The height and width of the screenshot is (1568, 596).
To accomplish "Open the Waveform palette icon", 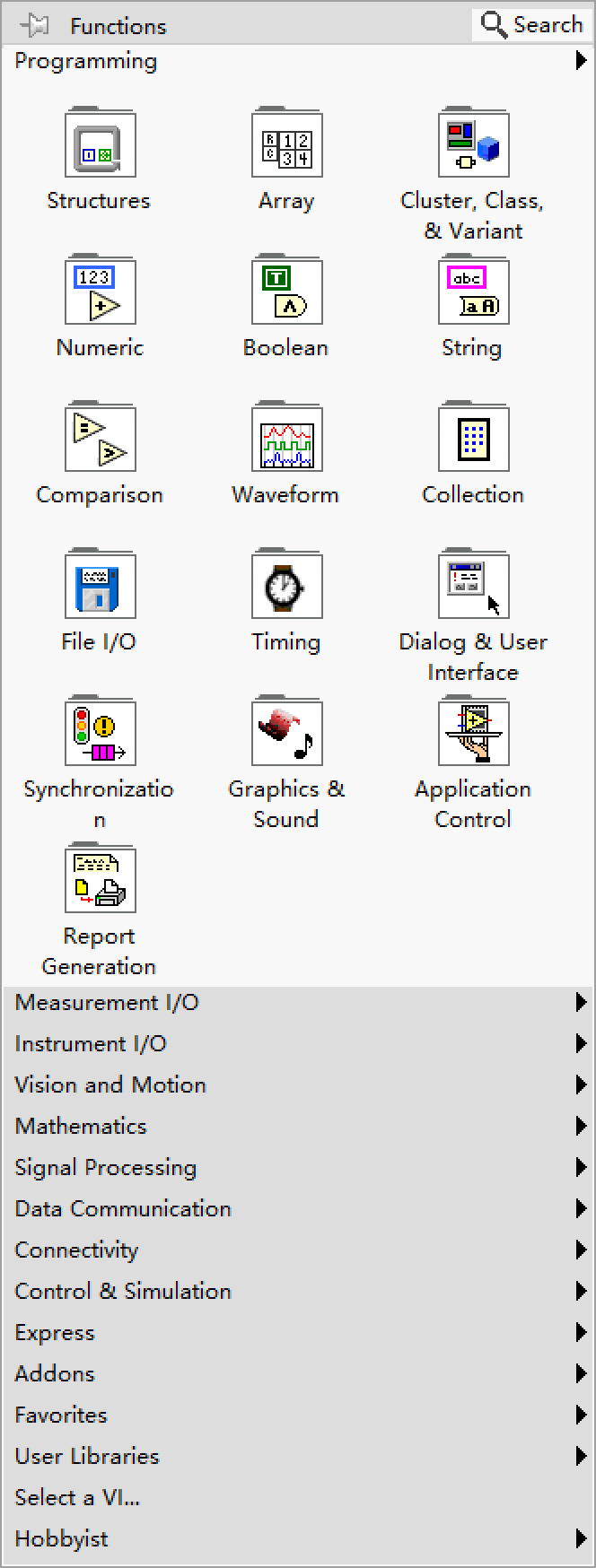I will click(x=286, y=438).
